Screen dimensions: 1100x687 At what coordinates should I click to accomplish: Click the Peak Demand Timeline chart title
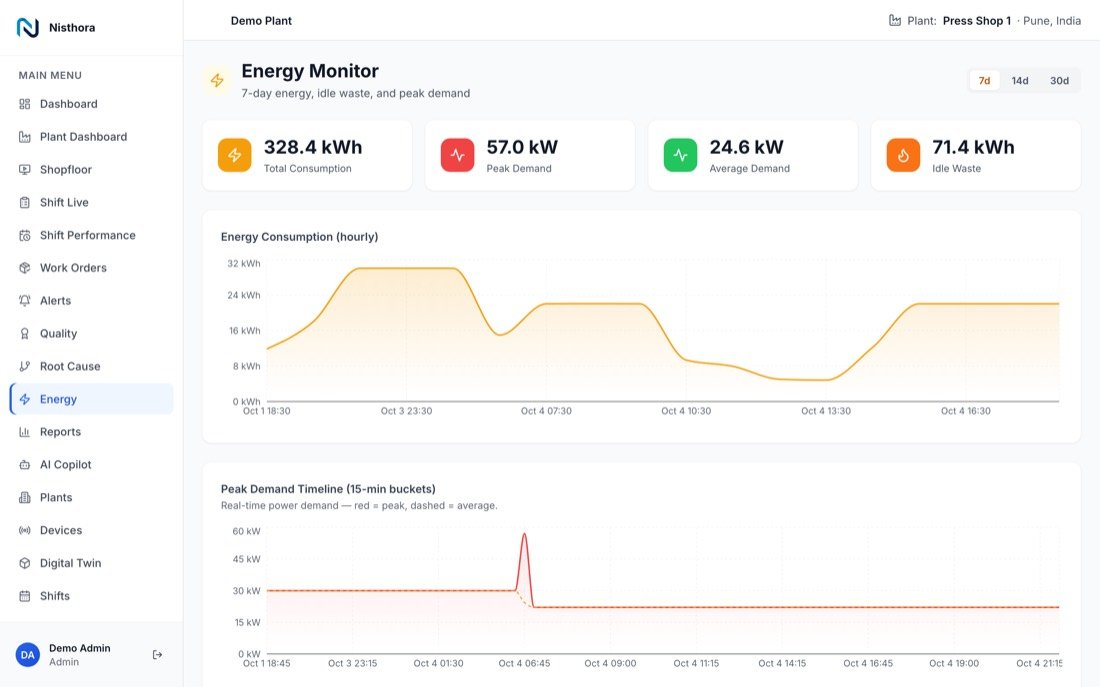click(x=328, y=489)
